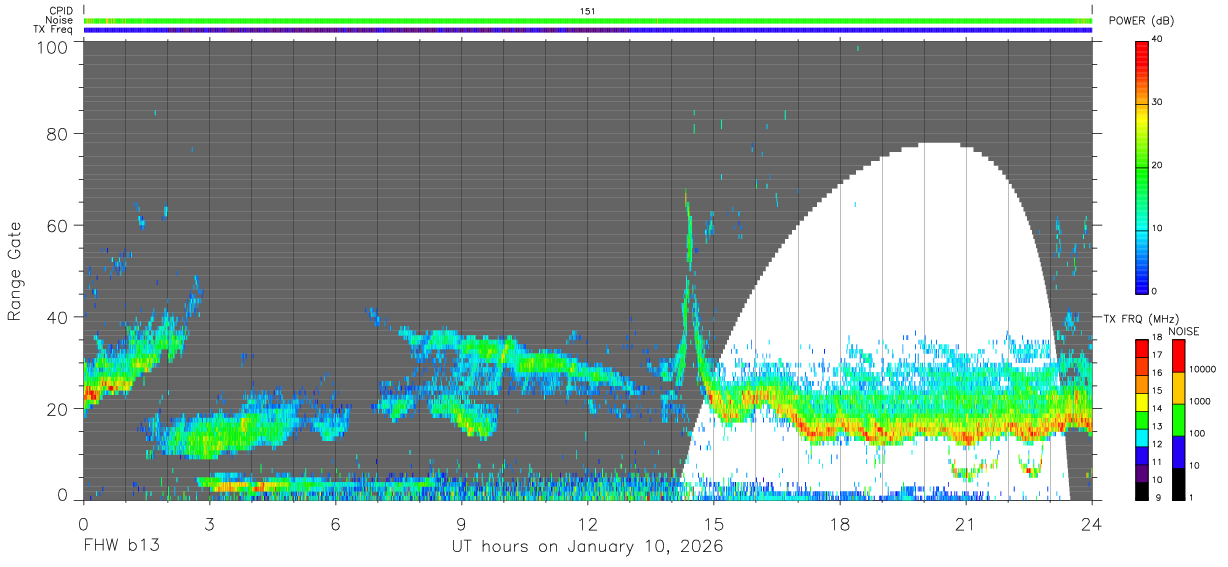Screen dimensions: 1228x567
Task: Click the NOISE legend title
Action: click(x=1184, y=331)
